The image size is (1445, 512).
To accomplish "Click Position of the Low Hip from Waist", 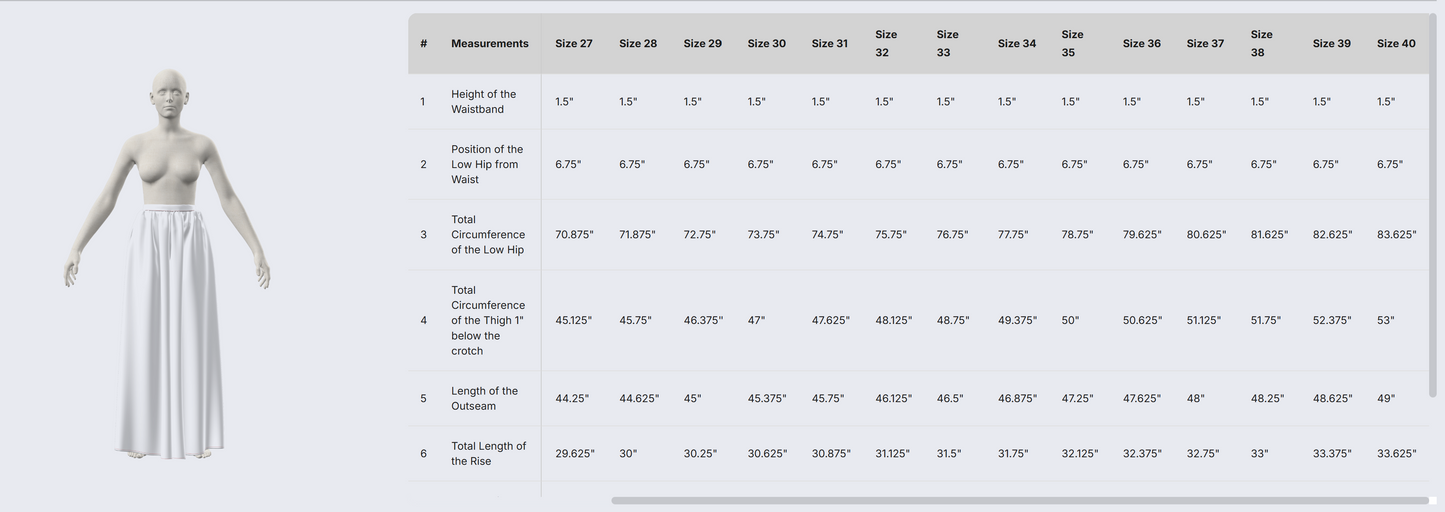I will [x=487, y=165].
